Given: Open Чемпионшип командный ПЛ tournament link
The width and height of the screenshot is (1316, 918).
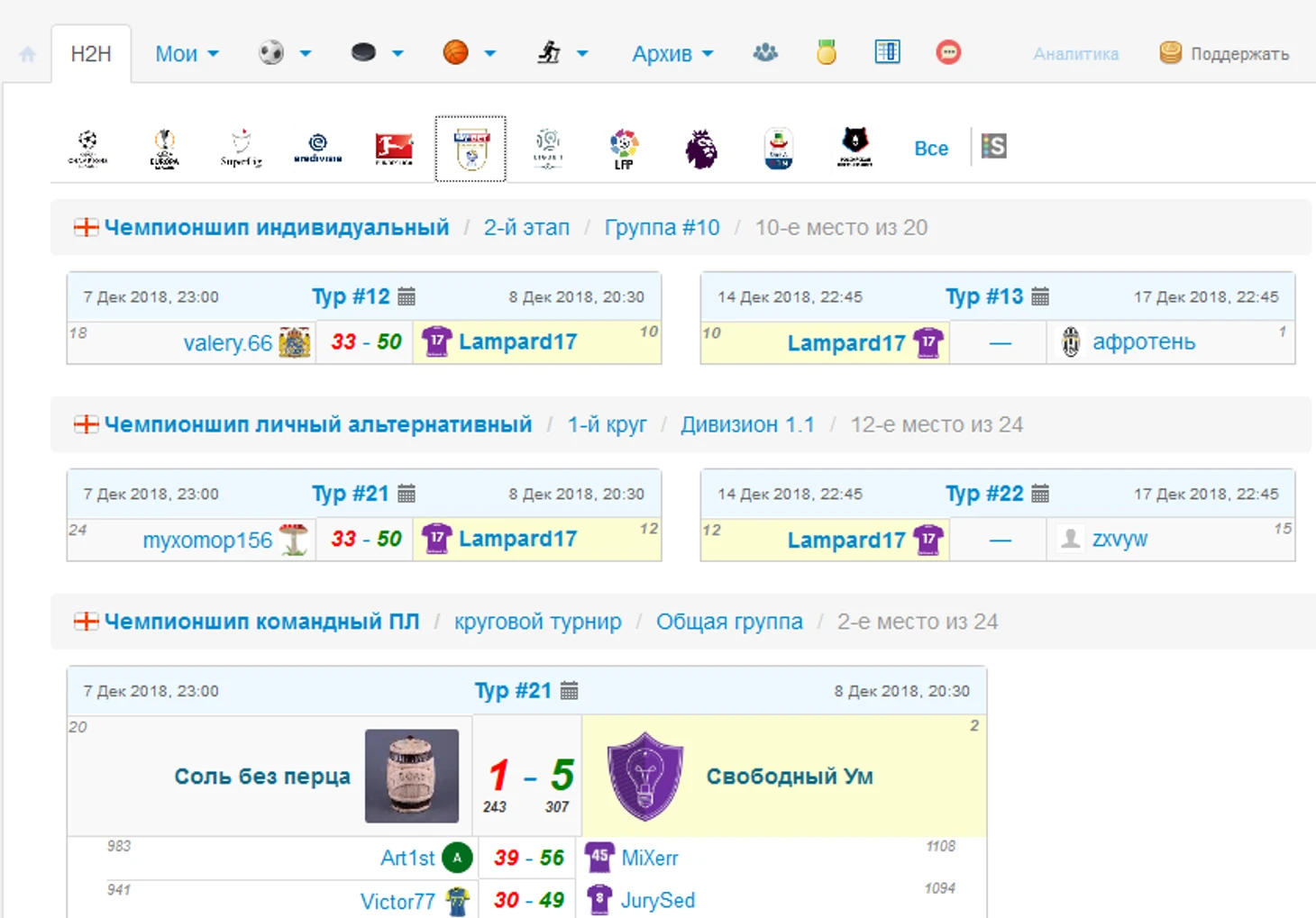Looking at the screenshot, I should pyautogui.click(x=261, y=622).
